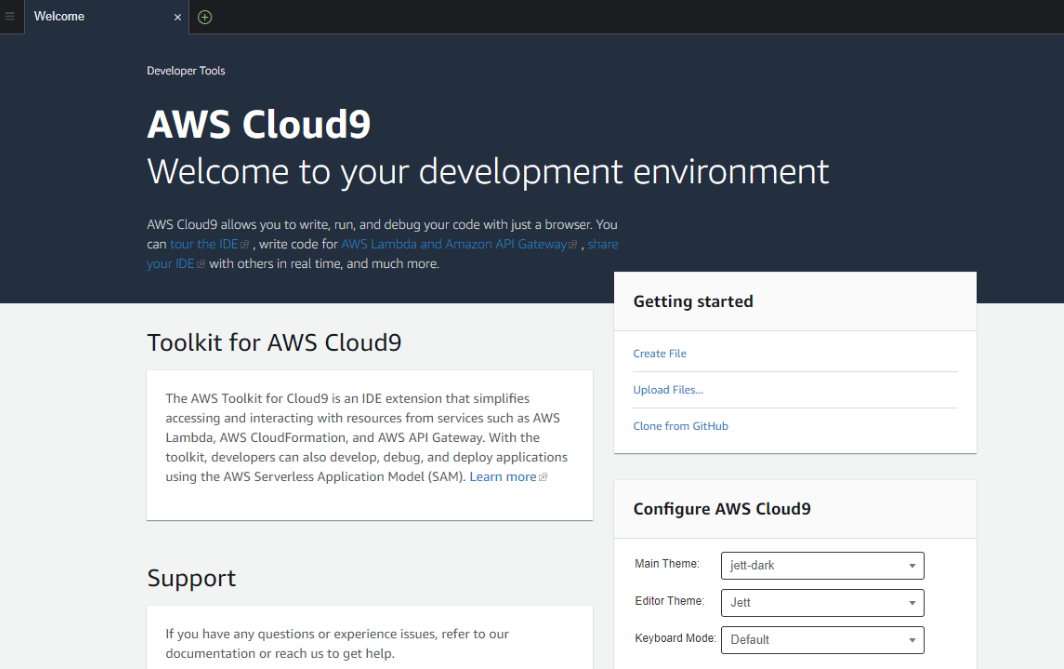1064x669 pixels.
Task: Click external link icon after 'tour the IDE'
Action: pos(245,245)
